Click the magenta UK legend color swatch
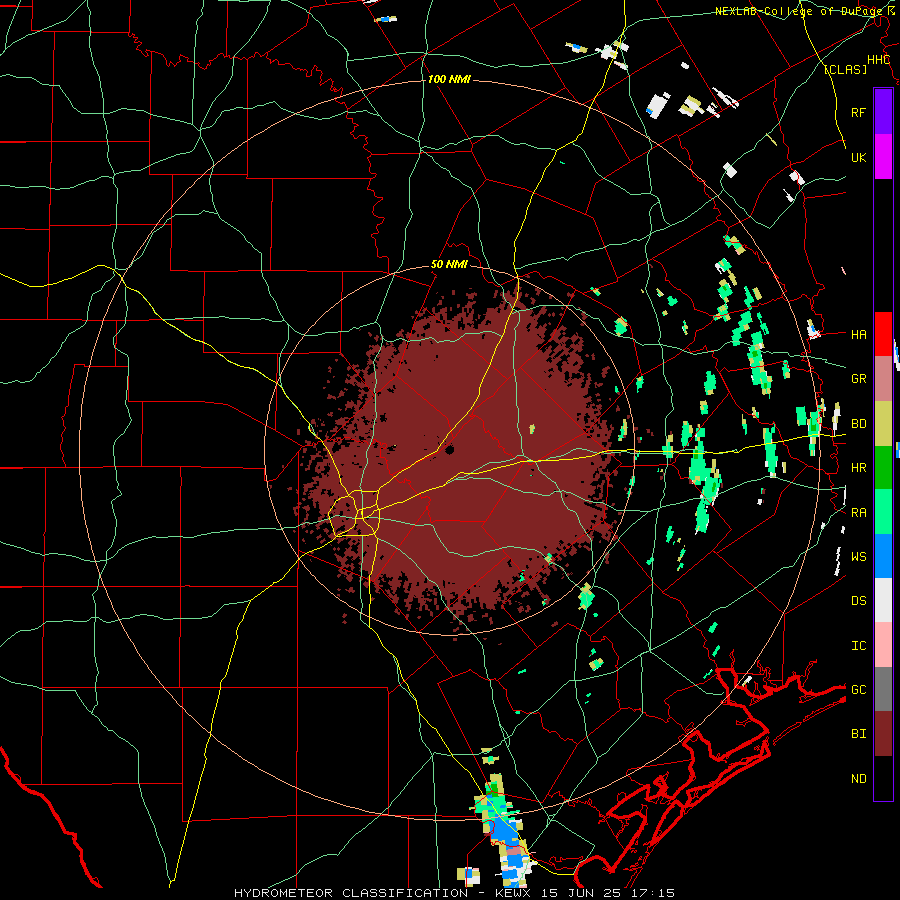This screenshot has height=900, width=900. [883, 157]
